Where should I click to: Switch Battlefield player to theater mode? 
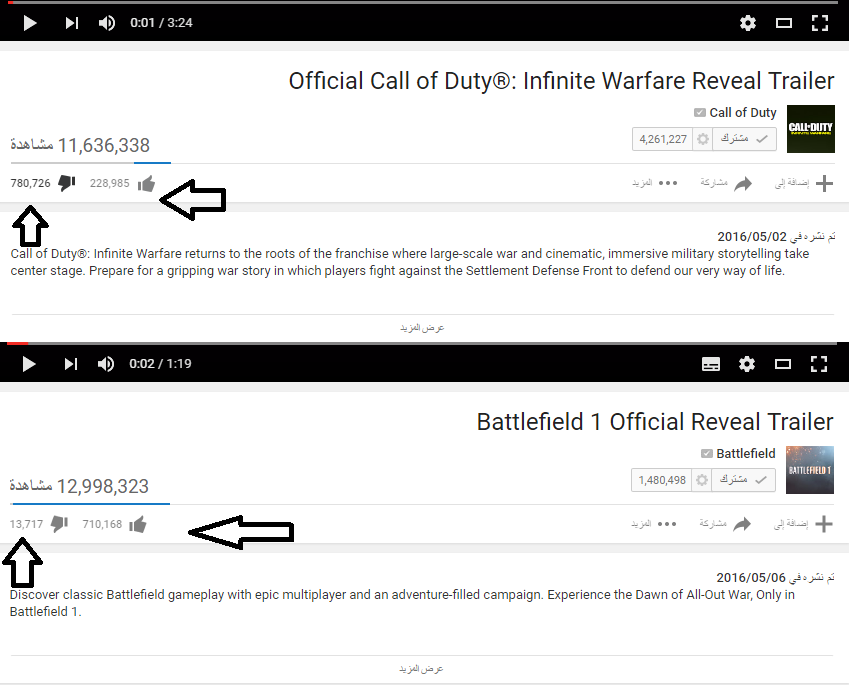click(x=782, y=364)
